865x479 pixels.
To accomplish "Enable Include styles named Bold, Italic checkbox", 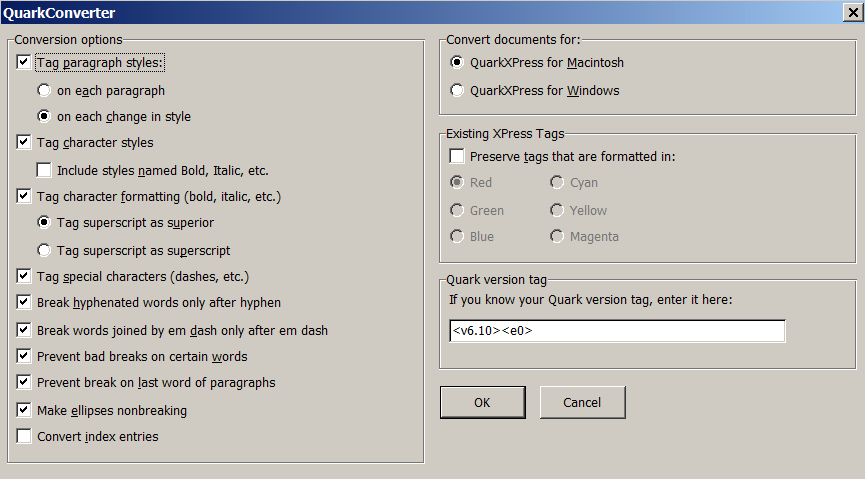I will [44, 170].
